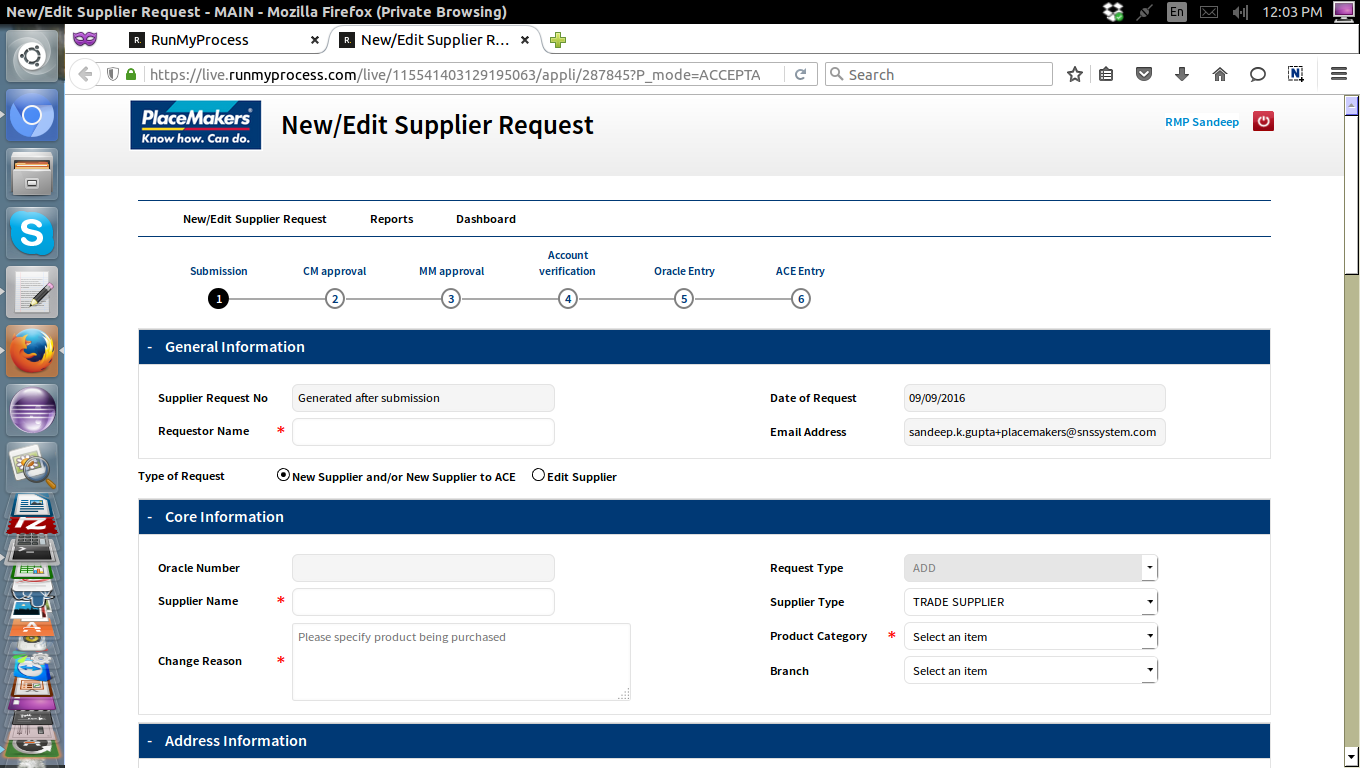Launch Skype from the dock

click(x=32, y=234)
